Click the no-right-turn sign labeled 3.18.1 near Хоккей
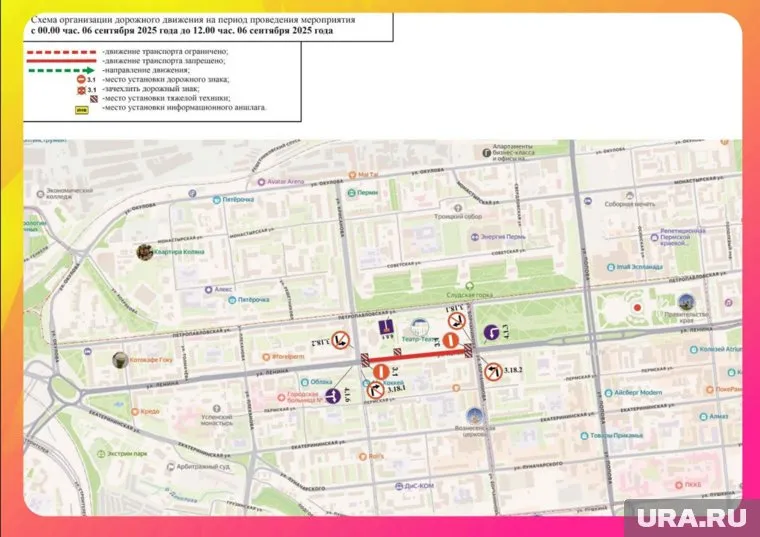The height and width of the screenshot is (537, 760). pos(377,389)
